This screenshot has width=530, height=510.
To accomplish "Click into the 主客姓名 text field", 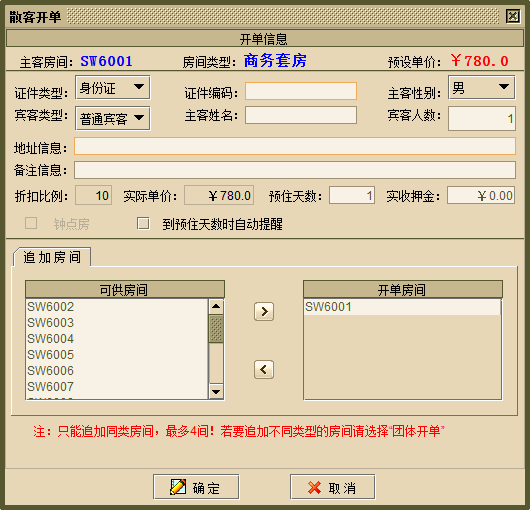I will pyautogui.click(x=301, y=115).
